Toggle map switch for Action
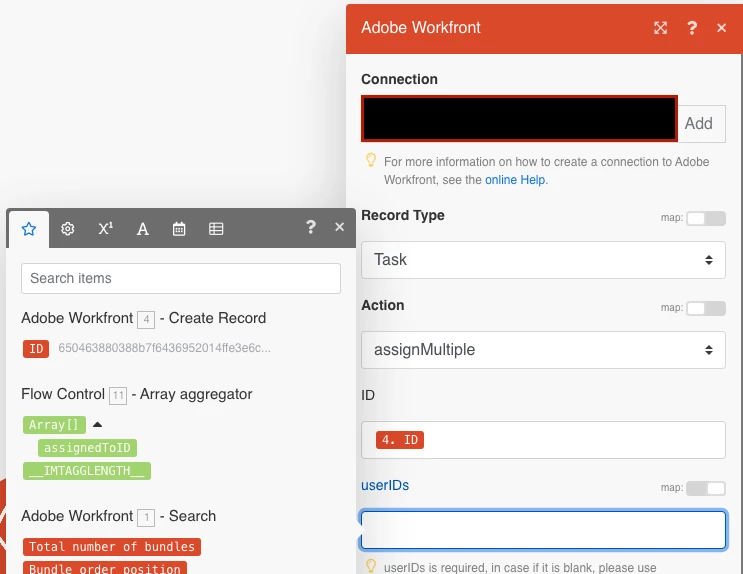The image size is (743, 574). click(x=706, y=309)
